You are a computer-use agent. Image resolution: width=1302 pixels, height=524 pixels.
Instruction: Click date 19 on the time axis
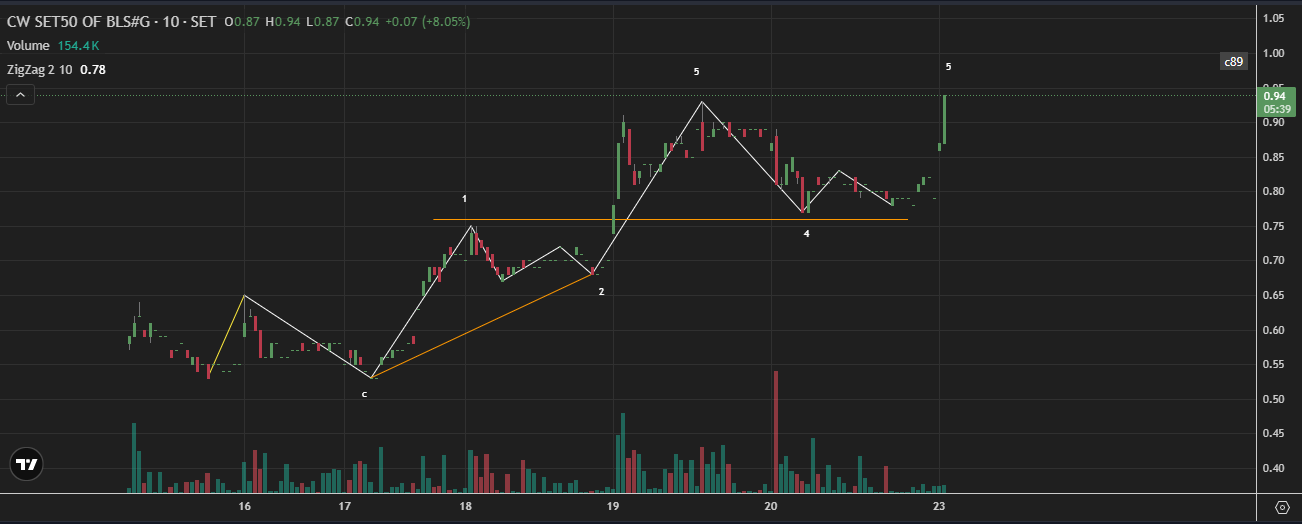(613, 508)
